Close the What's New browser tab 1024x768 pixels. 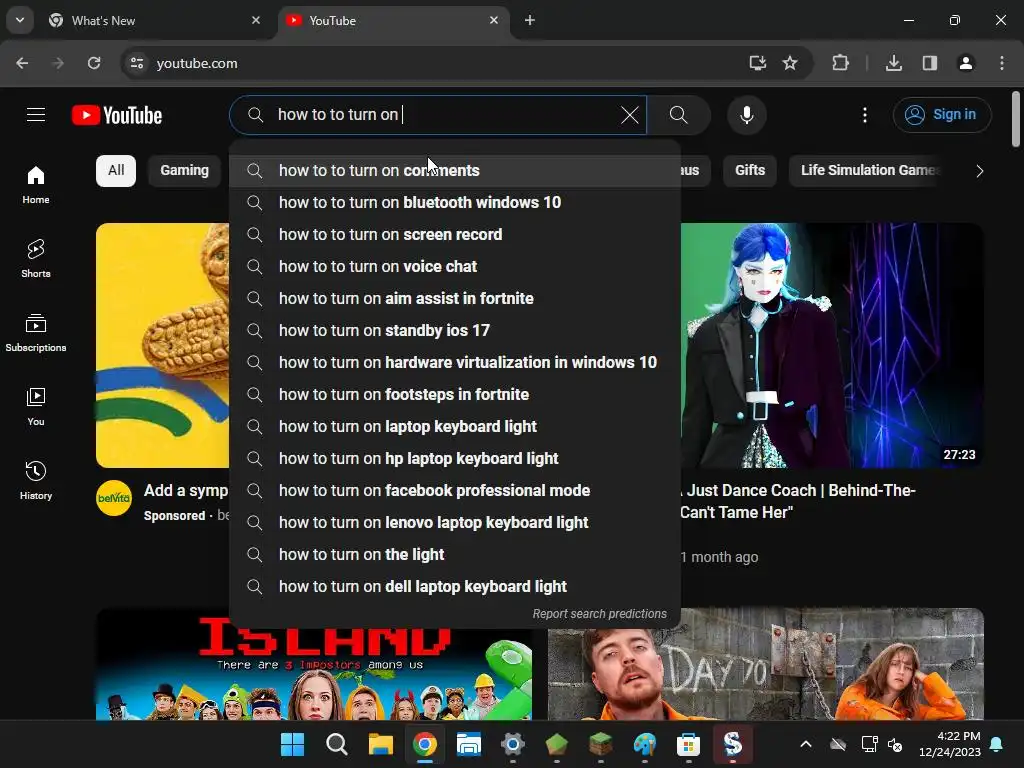(x=256, y=20)
